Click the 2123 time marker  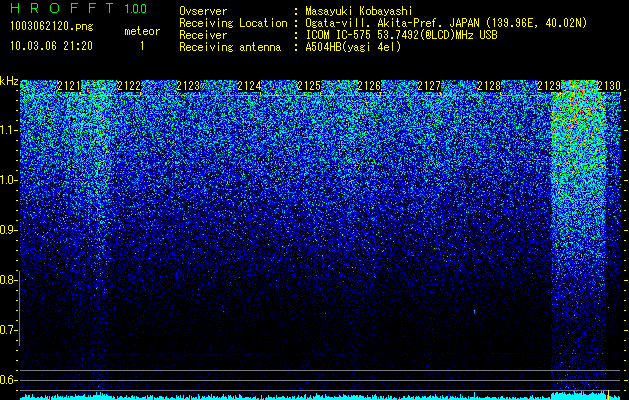(x=188, y=86)
